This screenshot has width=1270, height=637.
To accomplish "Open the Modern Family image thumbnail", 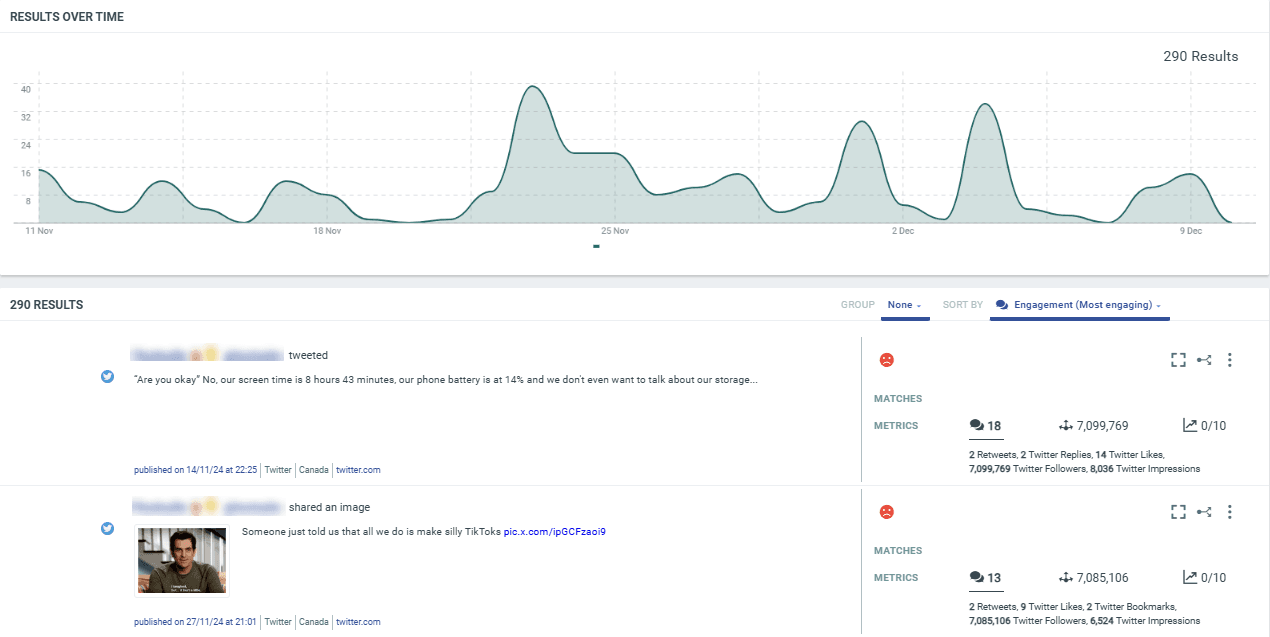I will (181, 561).
